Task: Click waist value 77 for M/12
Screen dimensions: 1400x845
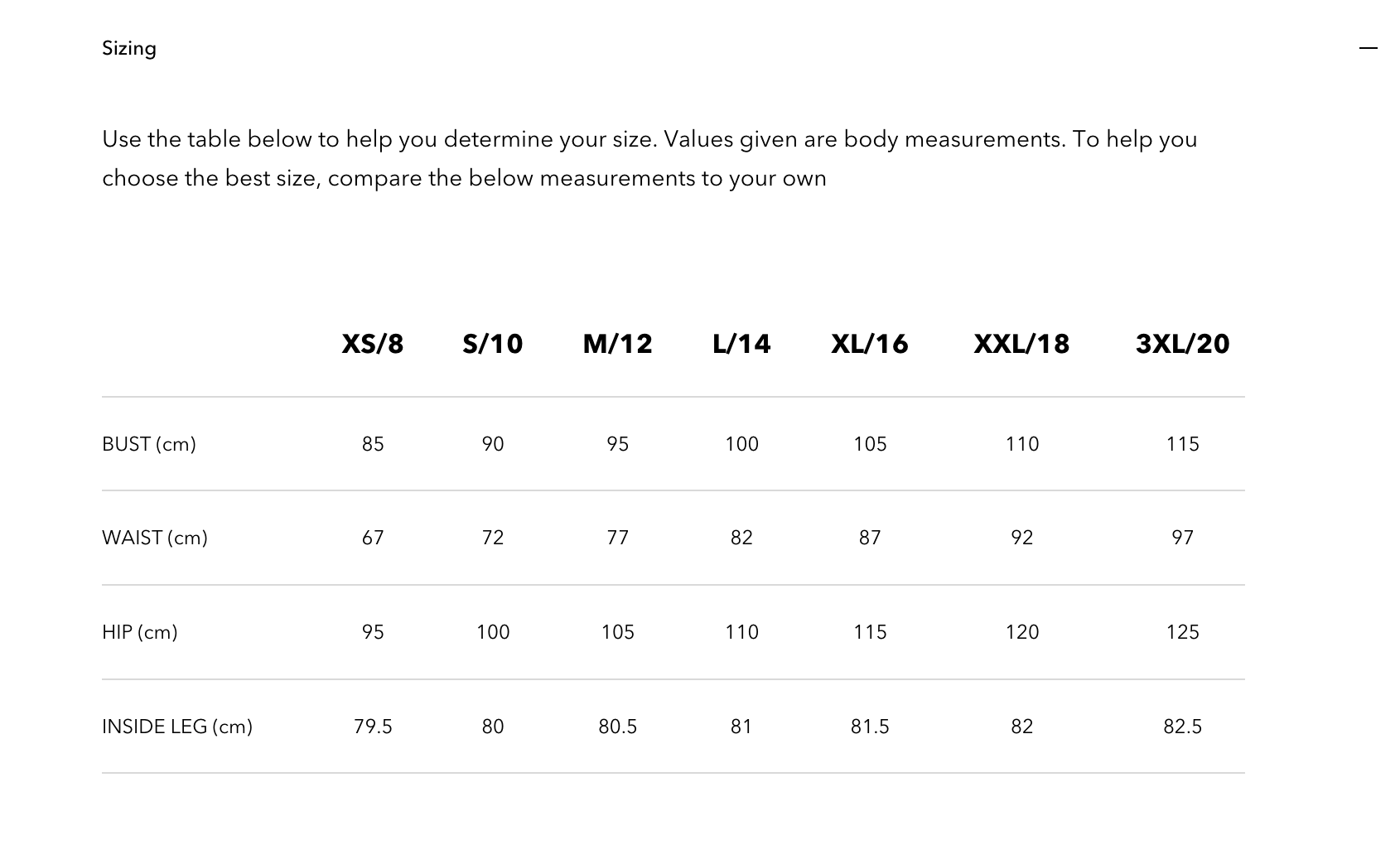Action: (618, 538)
